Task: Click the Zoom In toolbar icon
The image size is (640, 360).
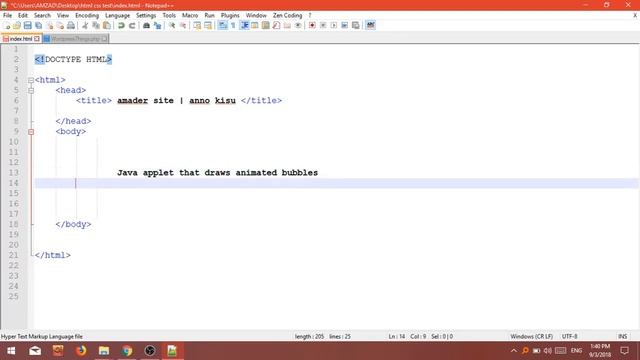Action: [172, 25]
